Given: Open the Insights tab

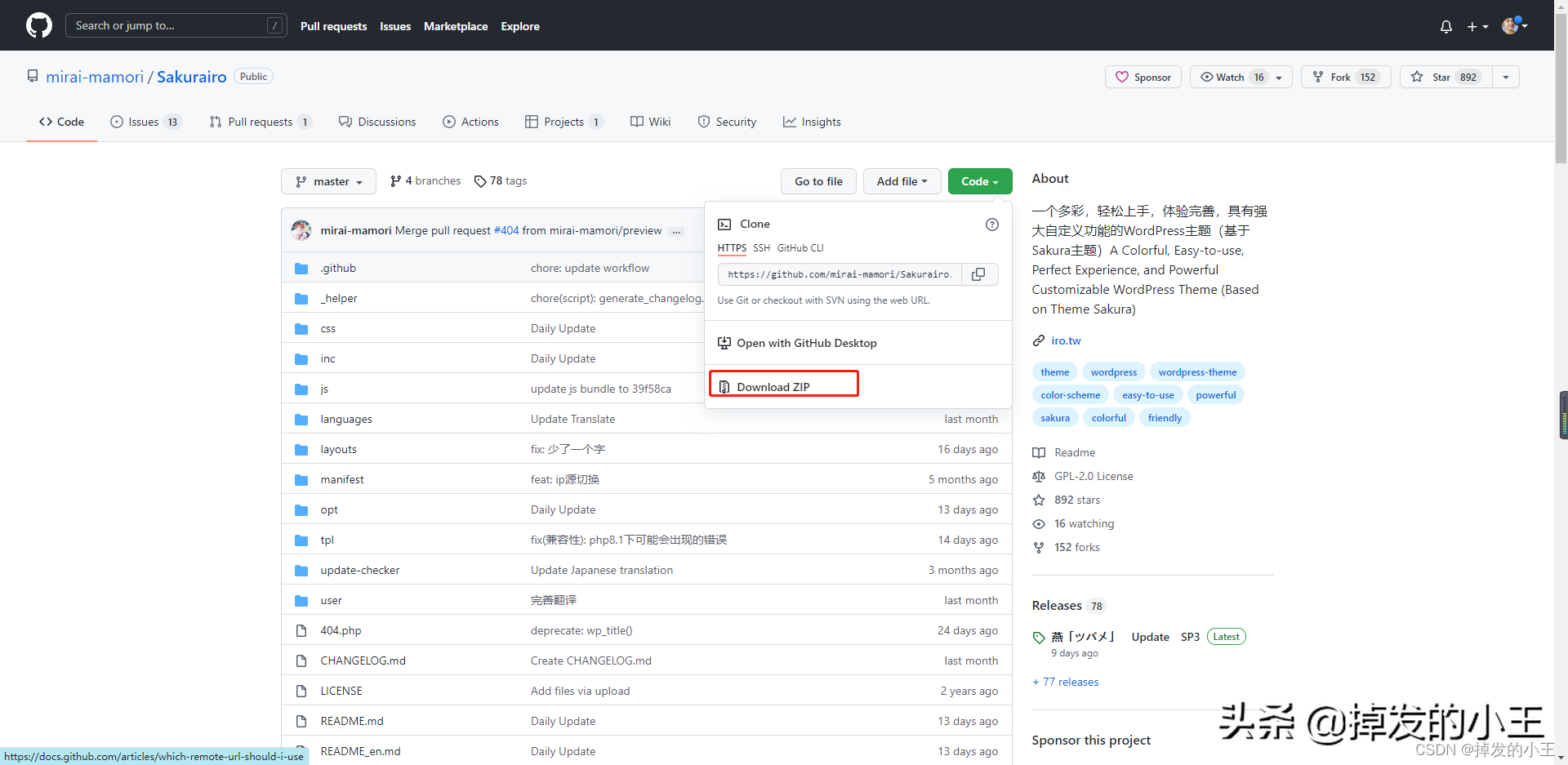Looking at the screenshot, I should [813, 122].
